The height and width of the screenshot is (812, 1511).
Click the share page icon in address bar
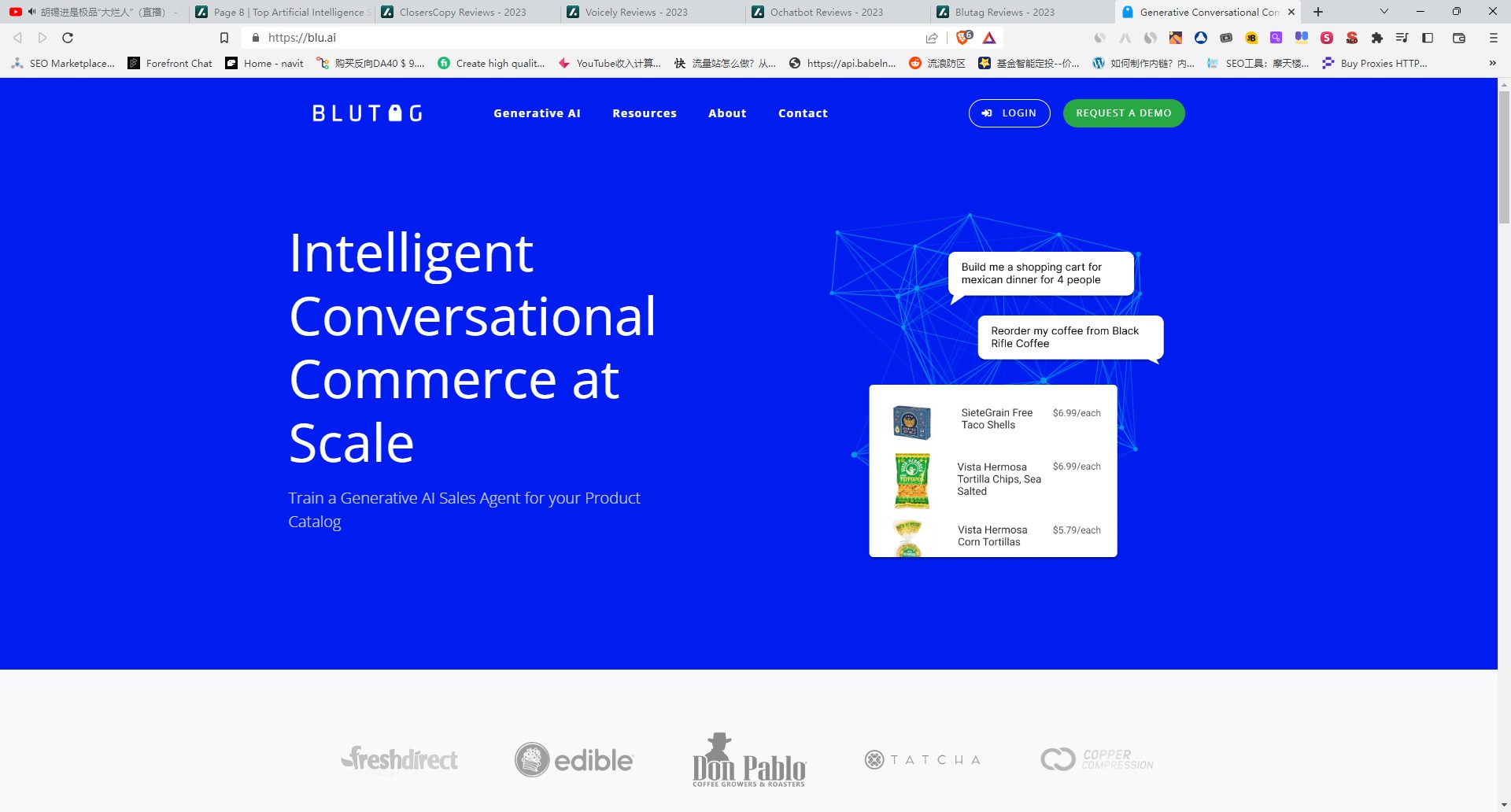[x=932, y=38]
